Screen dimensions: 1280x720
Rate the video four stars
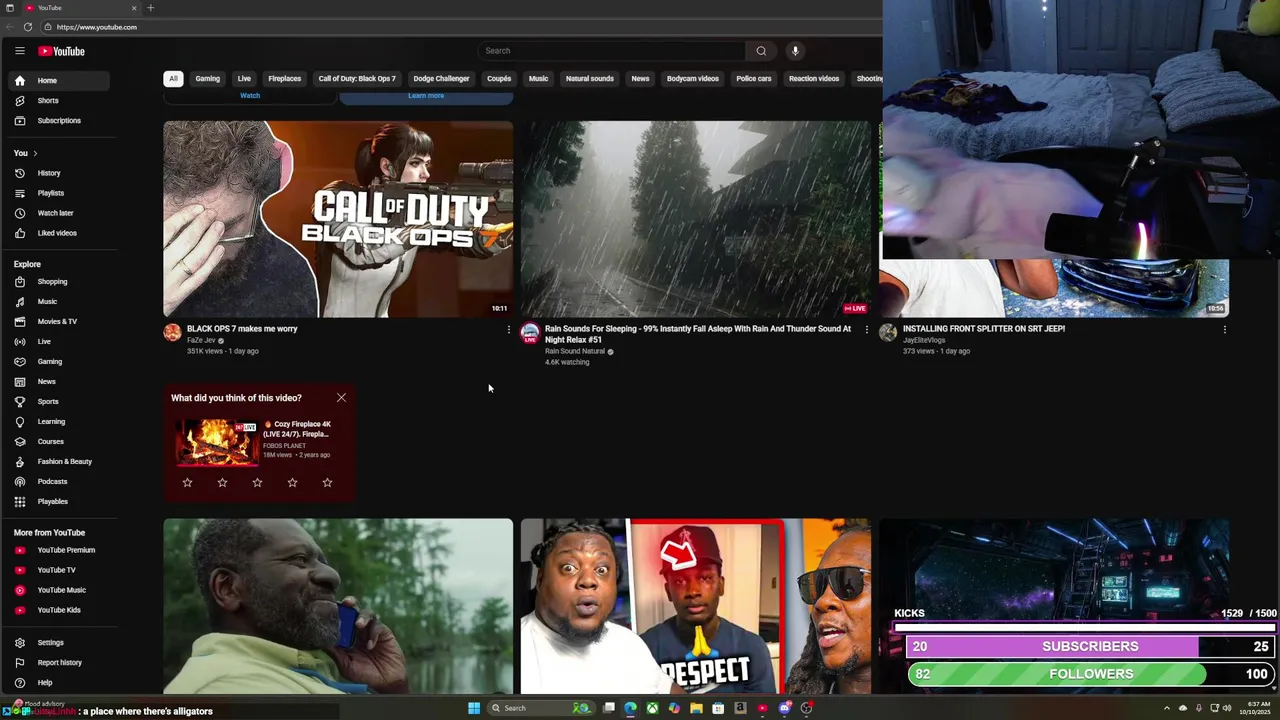292,482
